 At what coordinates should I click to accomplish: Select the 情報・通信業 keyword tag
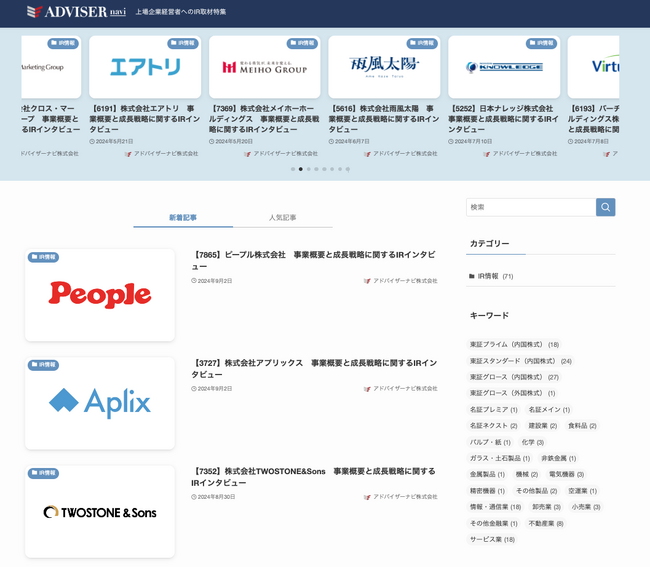(495, 507)
